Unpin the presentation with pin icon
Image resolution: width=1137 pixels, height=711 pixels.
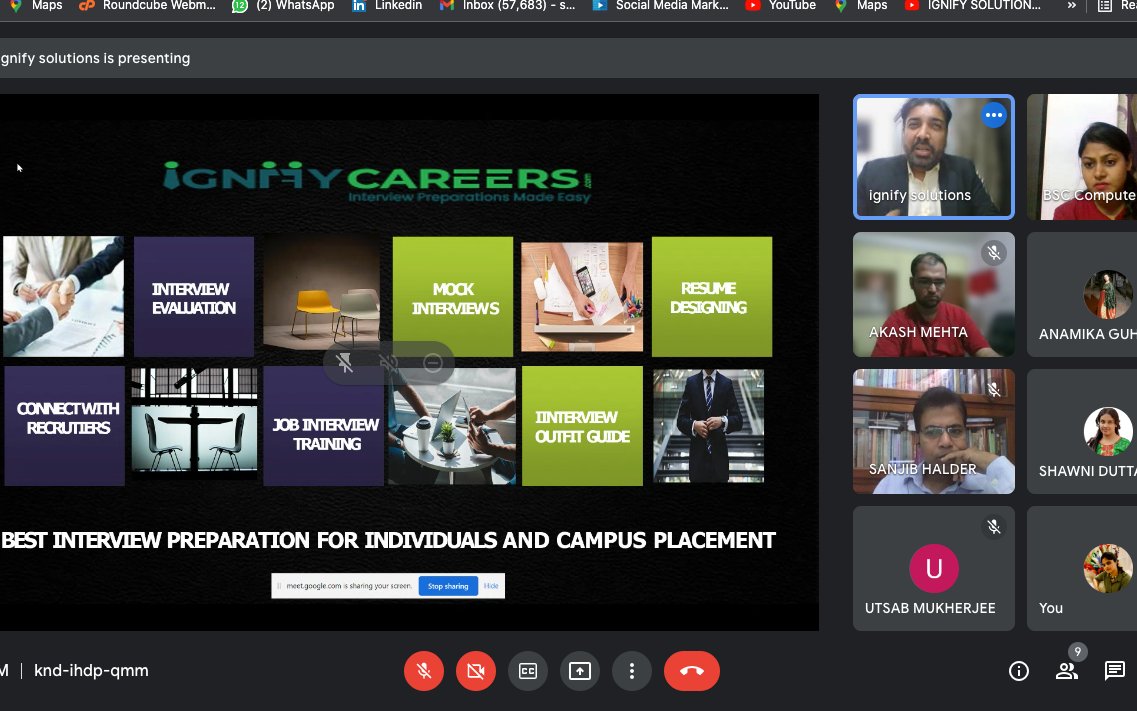(x=345, y=362)
